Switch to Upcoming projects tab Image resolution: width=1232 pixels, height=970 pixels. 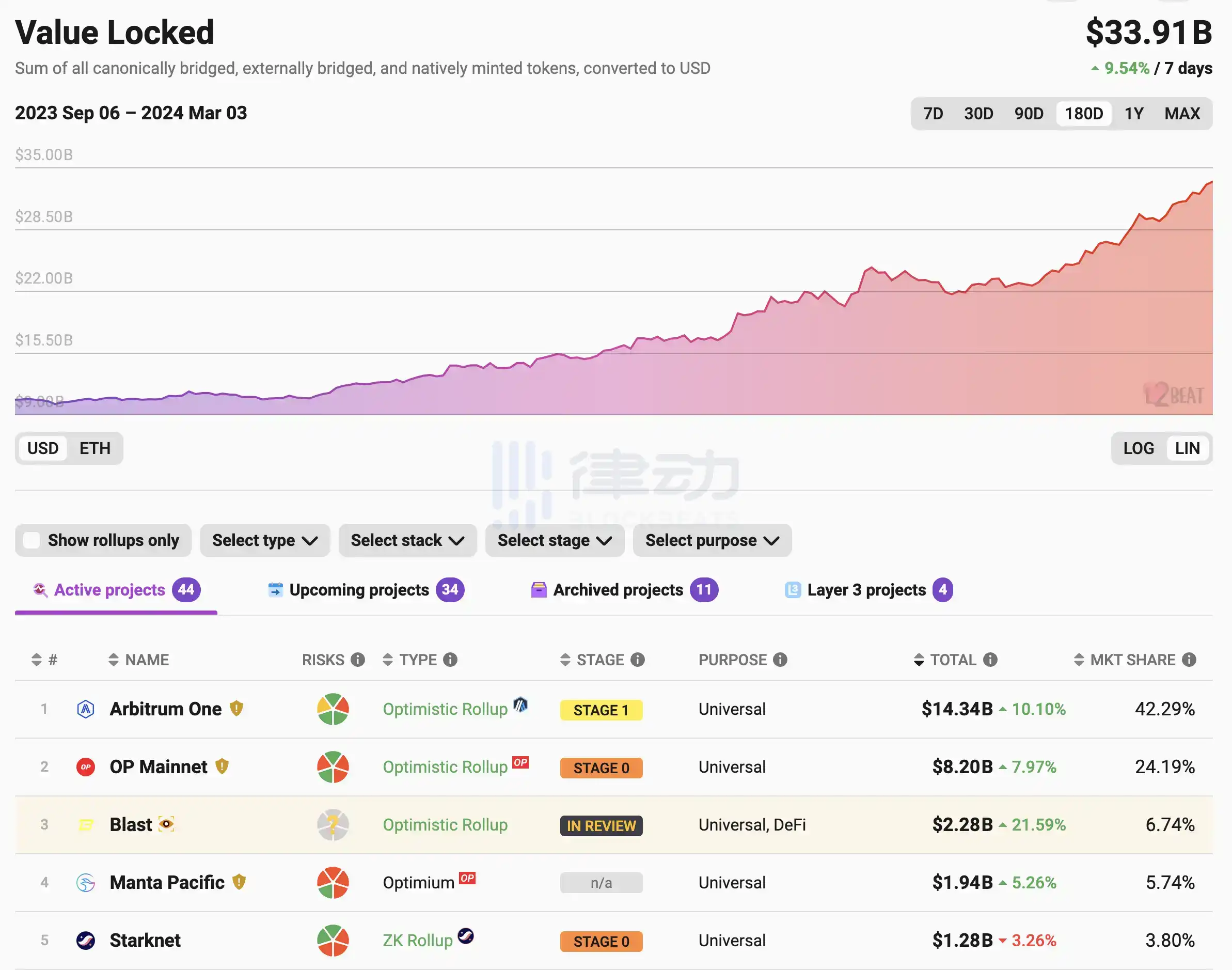pyautogui.click(x=359, y=589)
